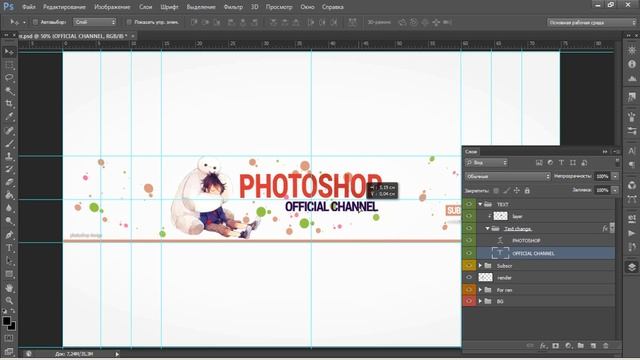Screen dimensions: 640x360
Task: Open the Слои menu
Action: (x=145, y=7)
